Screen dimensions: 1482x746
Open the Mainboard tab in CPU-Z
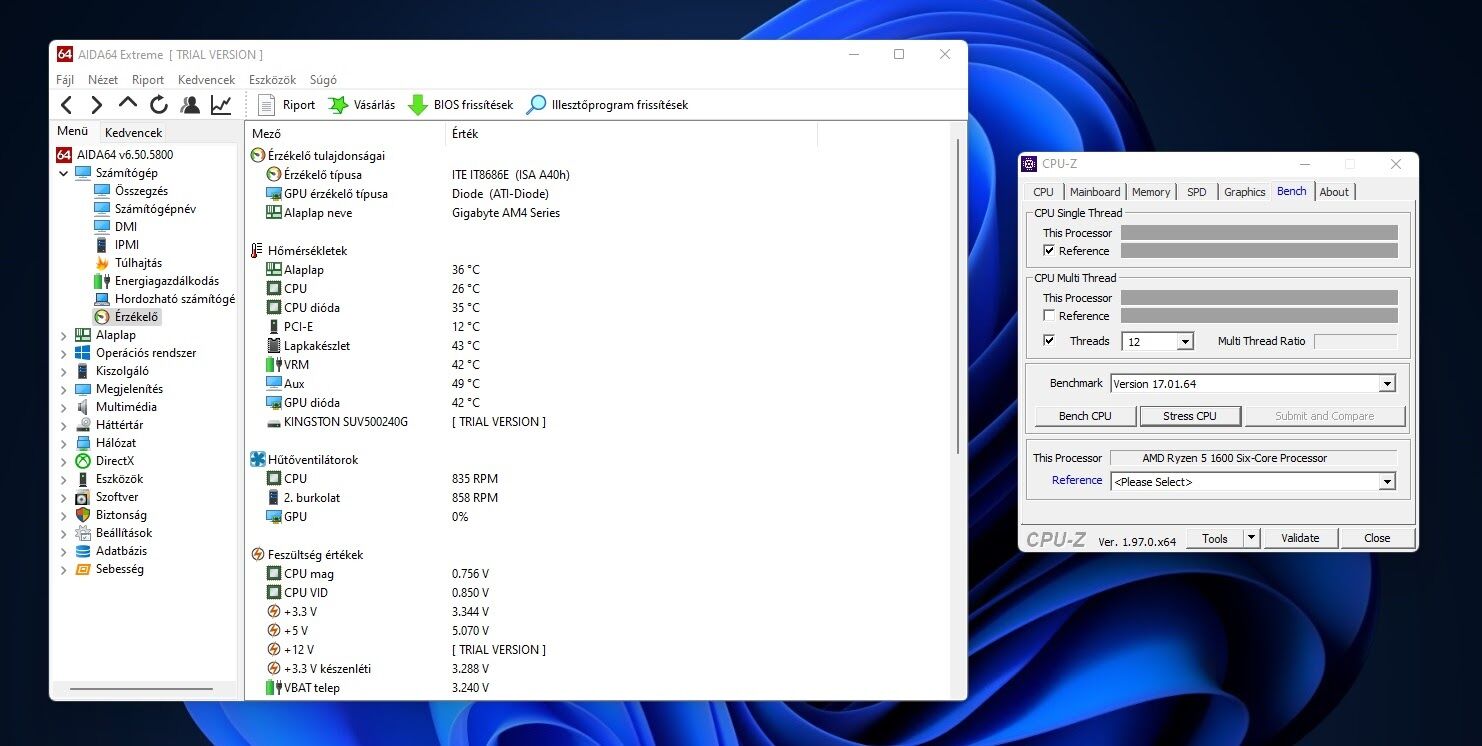1095,192
